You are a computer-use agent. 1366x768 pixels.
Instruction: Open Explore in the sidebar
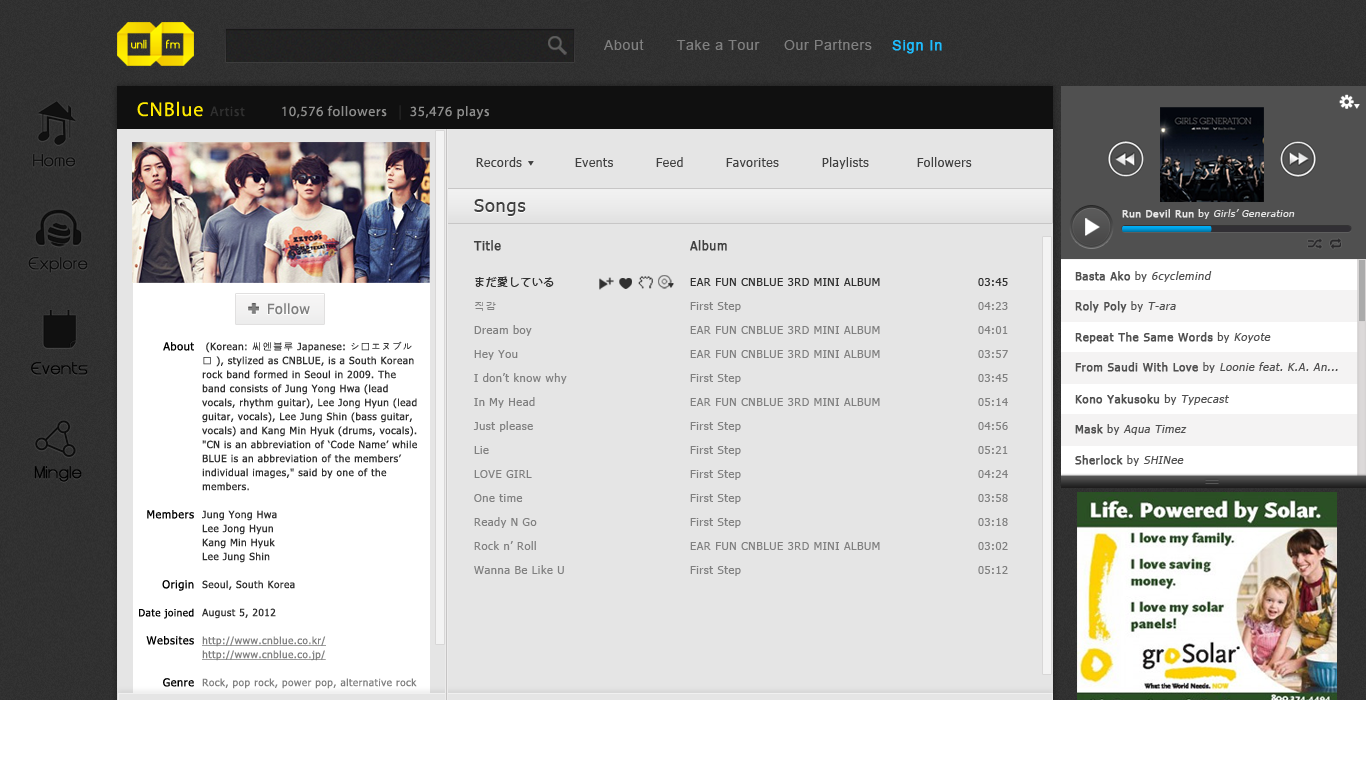coord(58,241)
